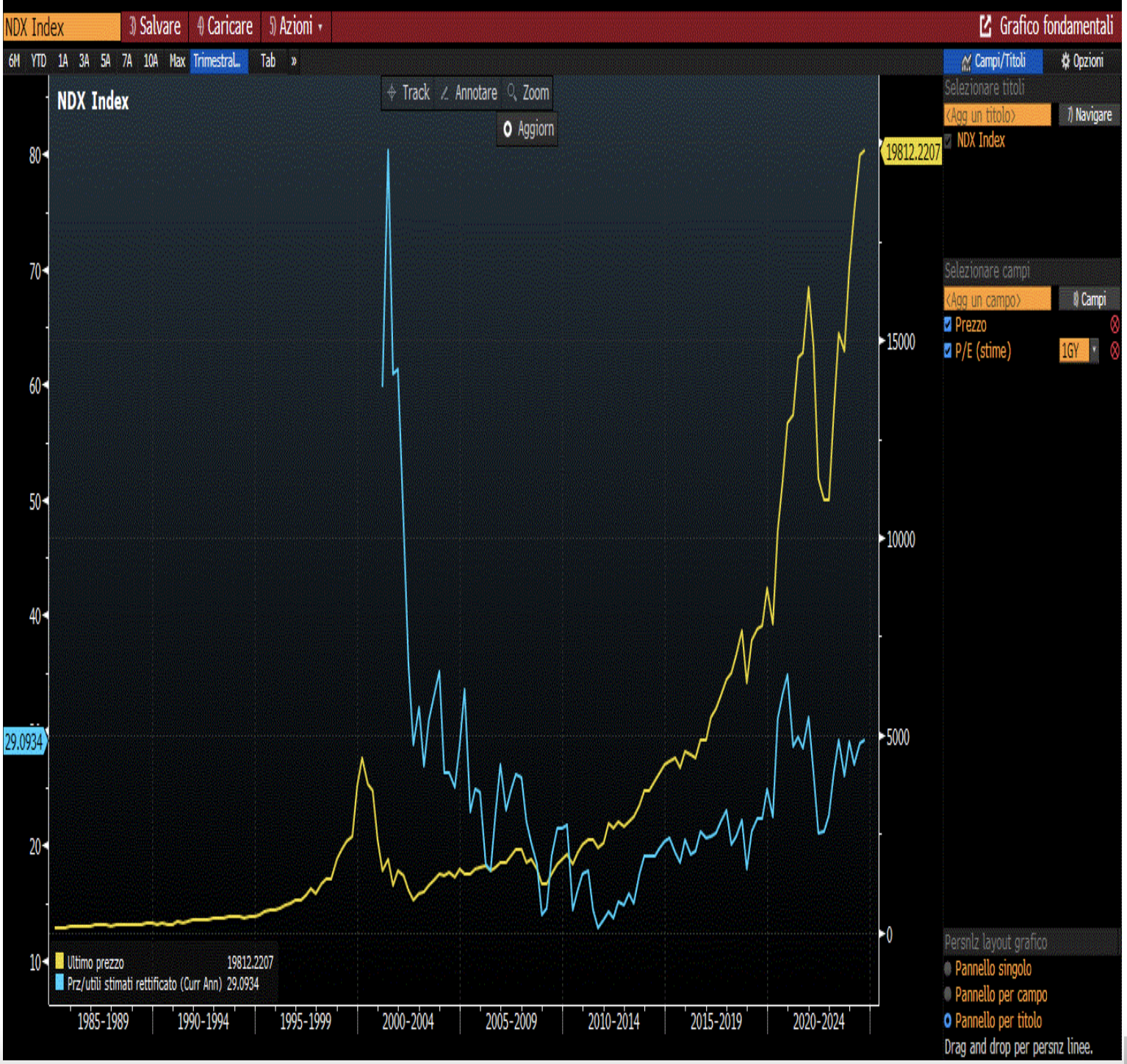The image size is (1127, 1064).
Task: Remove the P/E (stime) field with red X
Action: (x=1115, y=351)
